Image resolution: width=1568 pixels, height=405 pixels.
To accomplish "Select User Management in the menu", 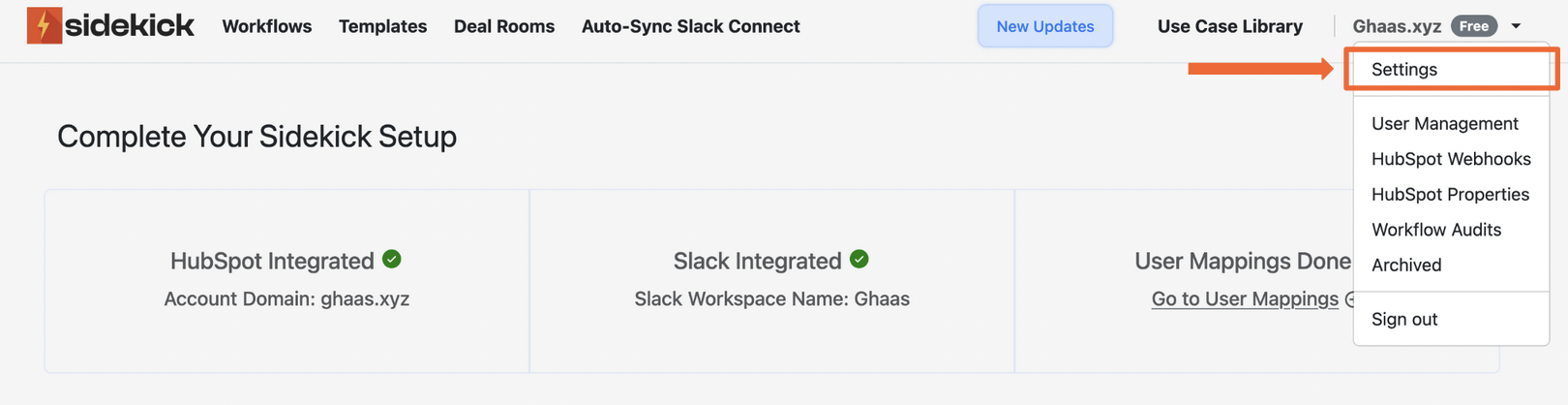I will [1444, 124].
